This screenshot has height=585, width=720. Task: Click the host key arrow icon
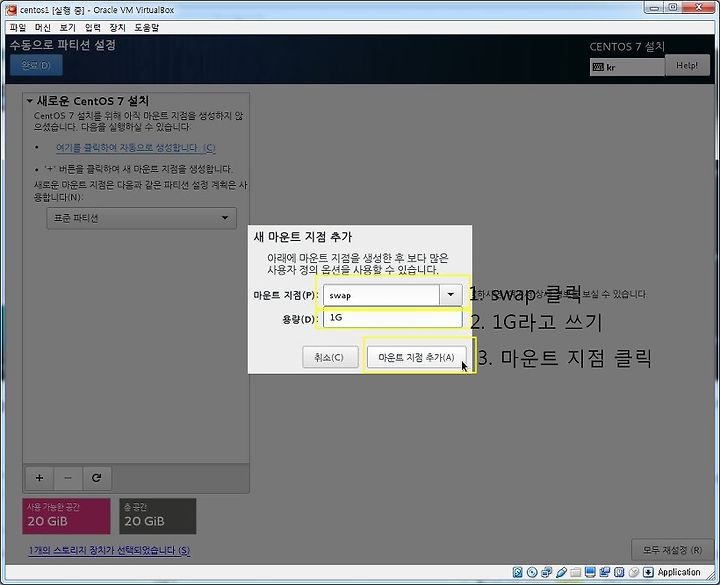648,572
